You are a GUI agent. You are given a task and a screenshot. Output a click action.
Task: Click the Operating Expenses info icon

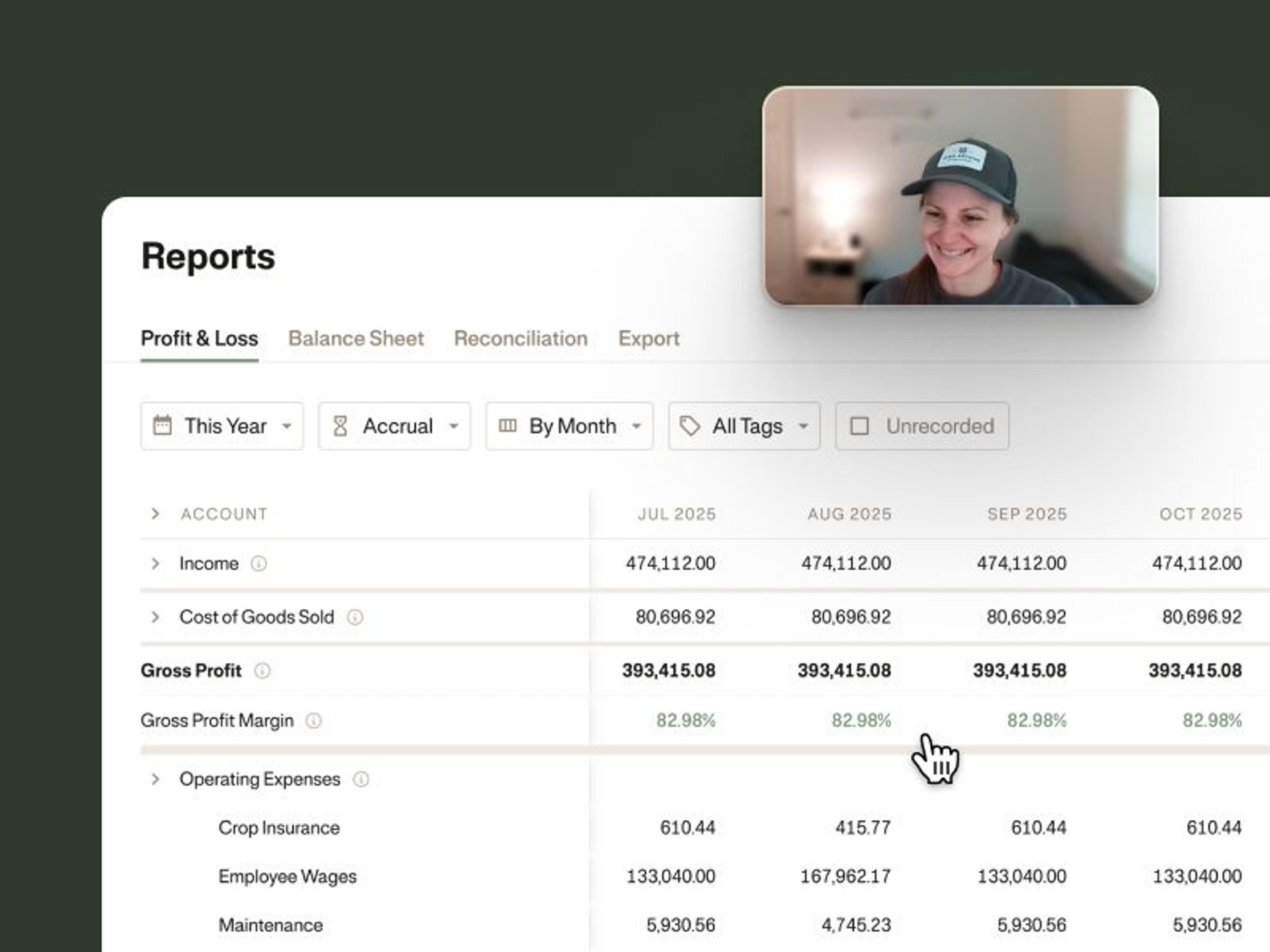360,779
